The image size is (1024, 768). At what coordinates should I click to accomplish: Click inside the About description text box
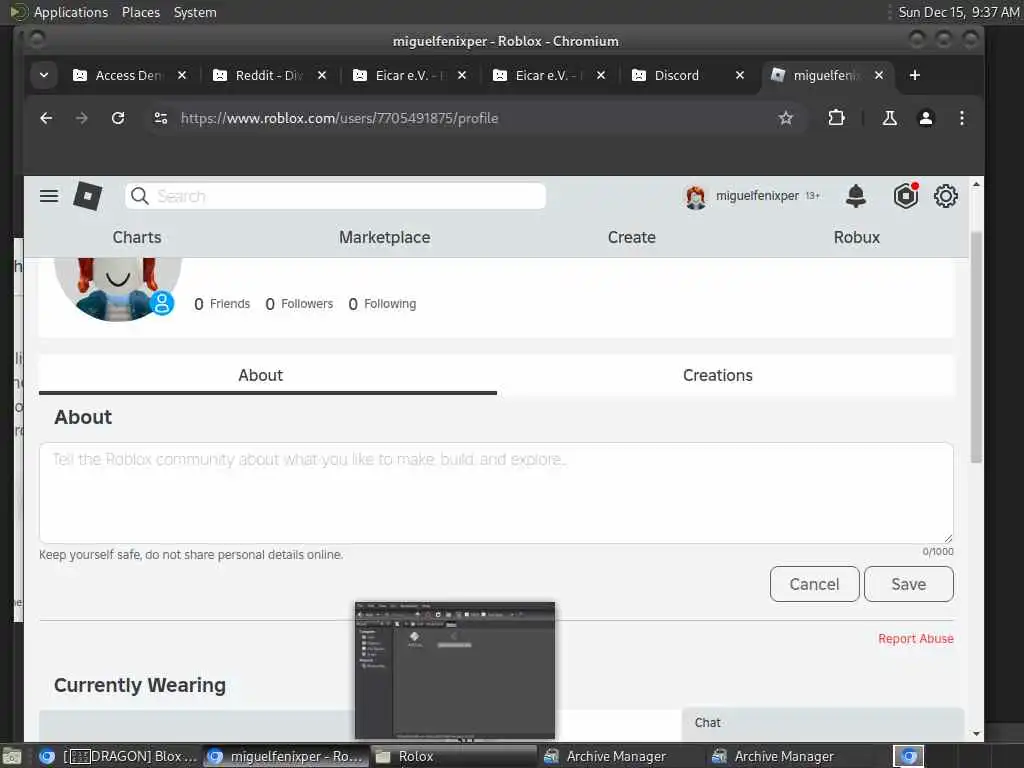click(x=496, y=493)
